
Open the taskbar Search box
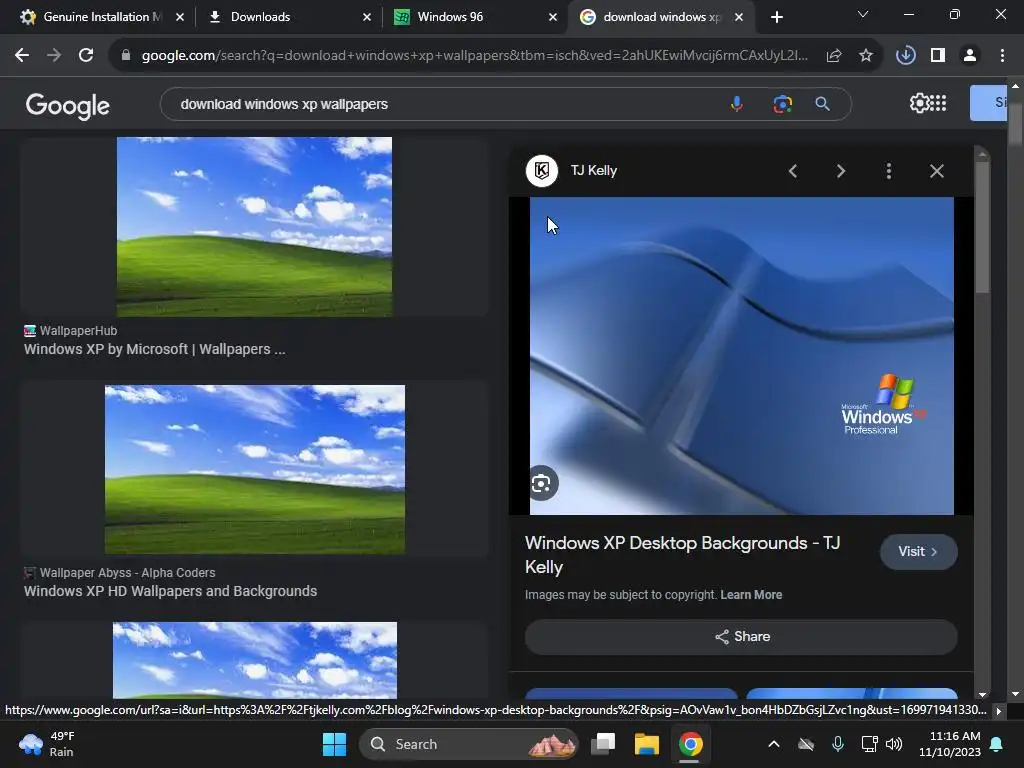(469, 744)
